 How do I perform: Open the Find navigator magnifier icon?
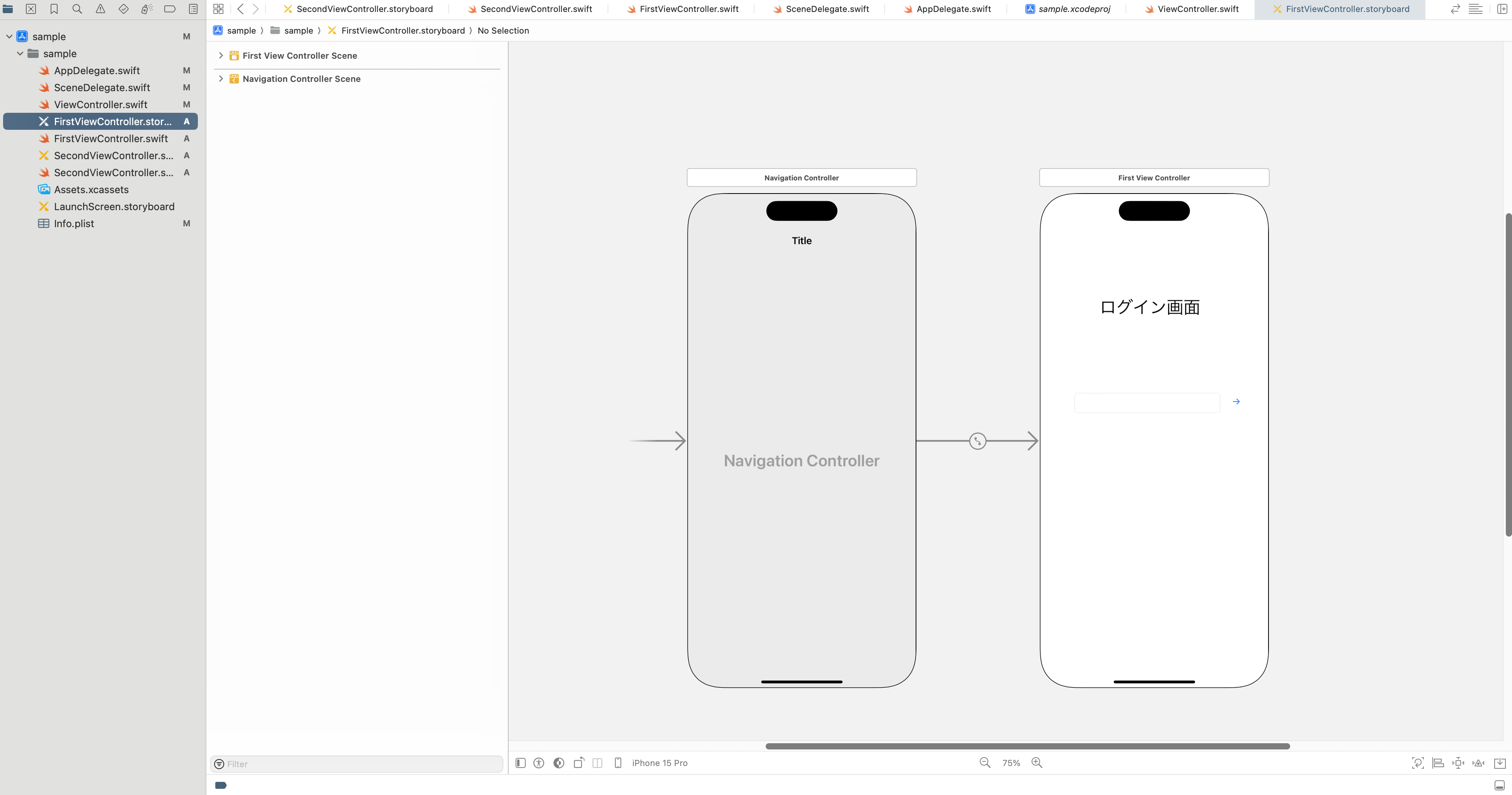[x=77, y=9]
